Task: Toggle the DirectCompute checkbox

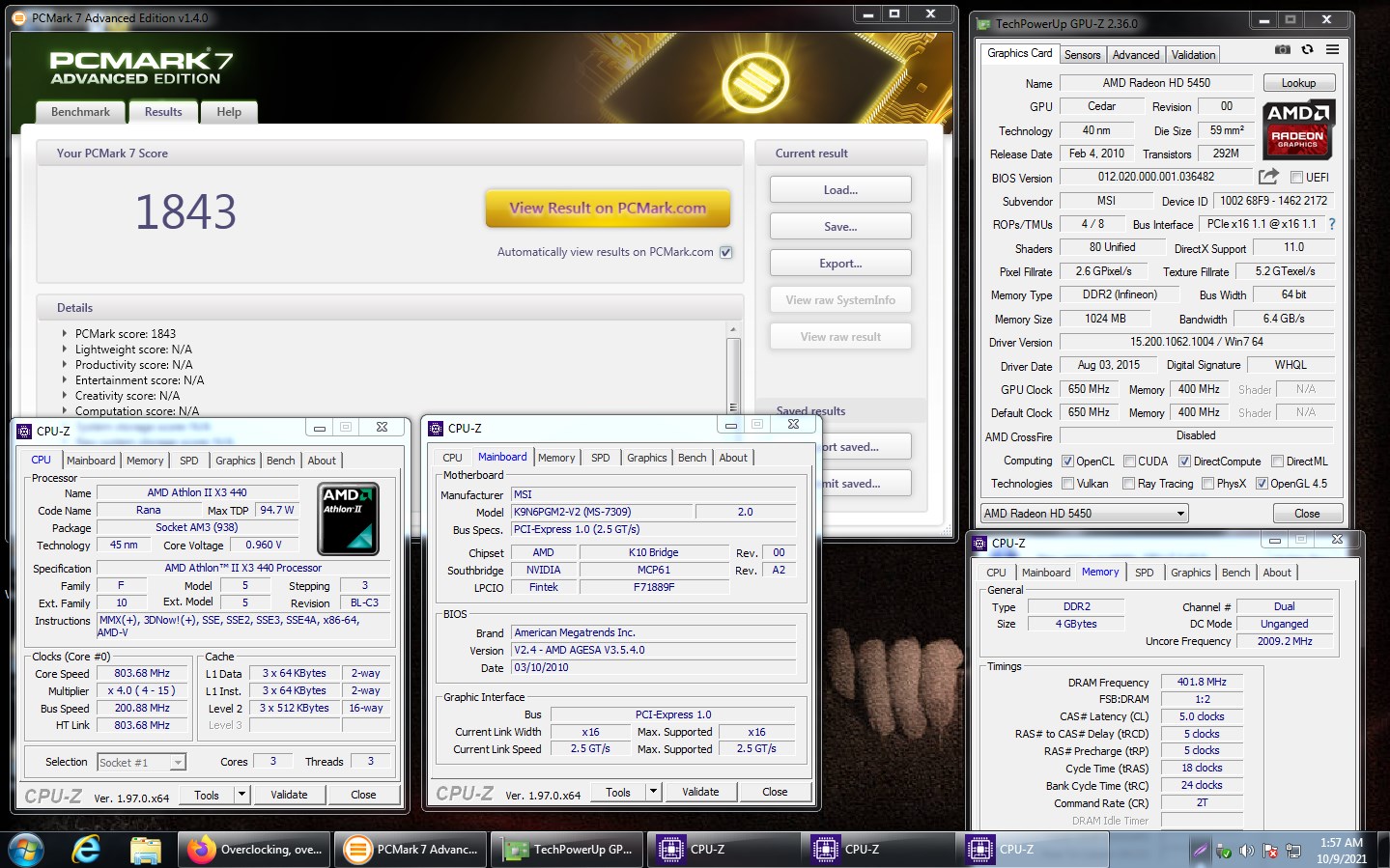Action: tap(1184, 462)
